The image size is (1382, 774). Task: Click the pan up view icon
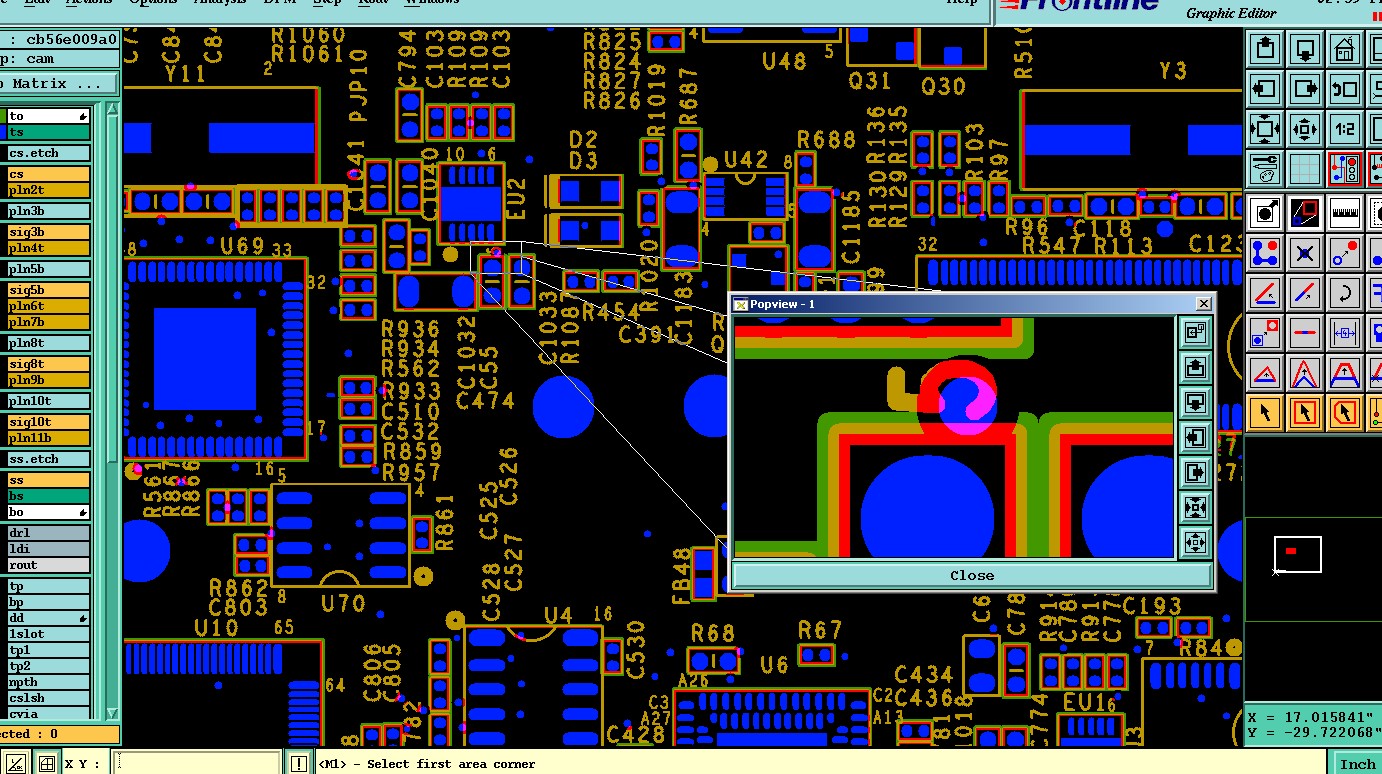point(1265,48)
